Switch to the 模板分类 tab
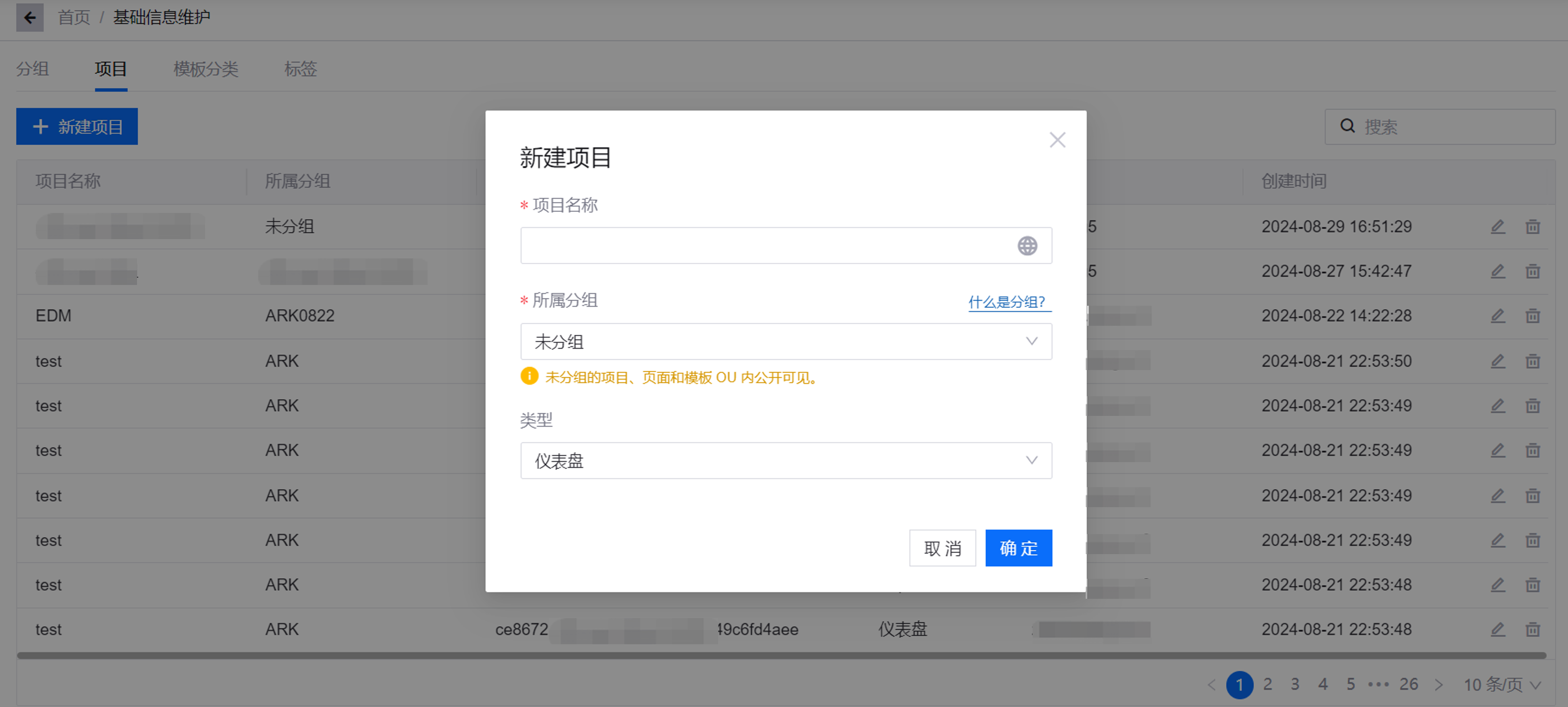The width and height of the screenshot is (1568, 707). [x=206, y=69]
